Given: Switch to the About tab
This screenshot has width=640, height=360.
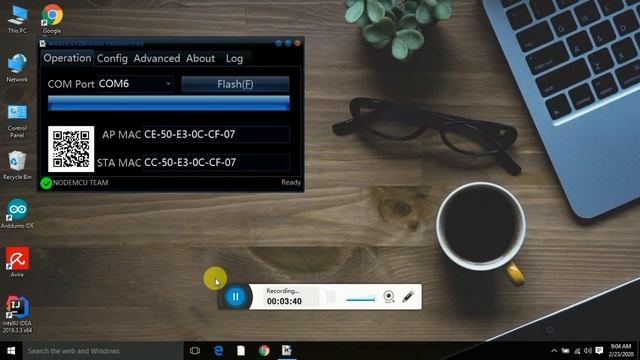Looking at the screenshot, I should click(200, 58).
